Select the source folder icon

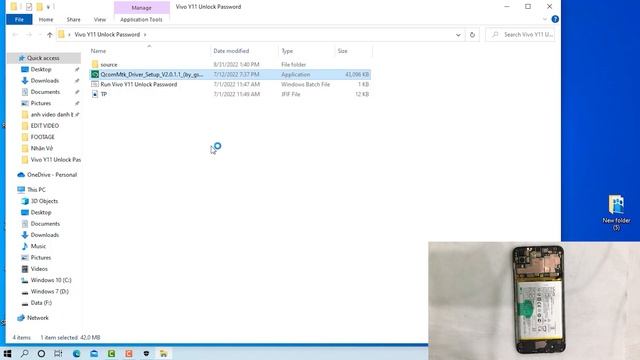pyautogui.click(x=95, y=64)
